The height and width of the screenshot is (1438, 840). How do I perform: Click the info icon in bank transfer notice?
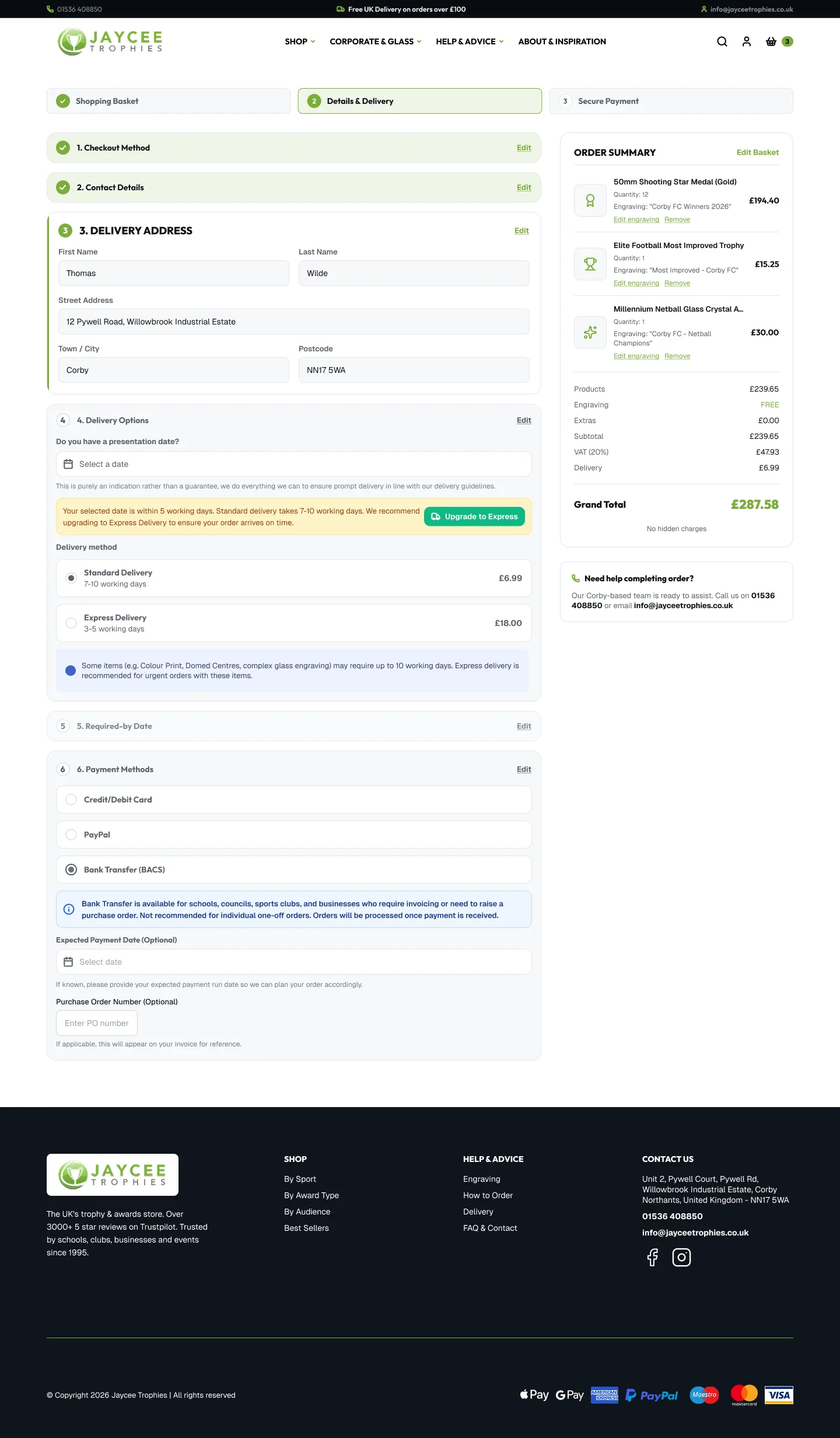pyautogui.click(x=69, y=909)
